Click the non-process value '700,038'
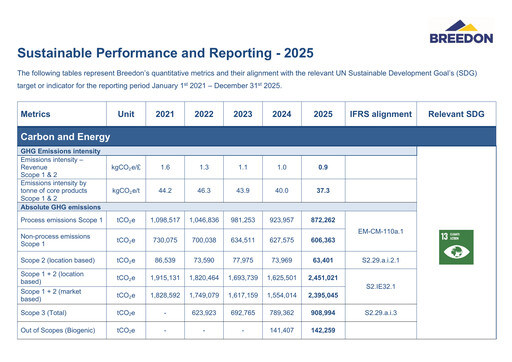The height and width of the screenshot is (362, 512). point(204,240)
